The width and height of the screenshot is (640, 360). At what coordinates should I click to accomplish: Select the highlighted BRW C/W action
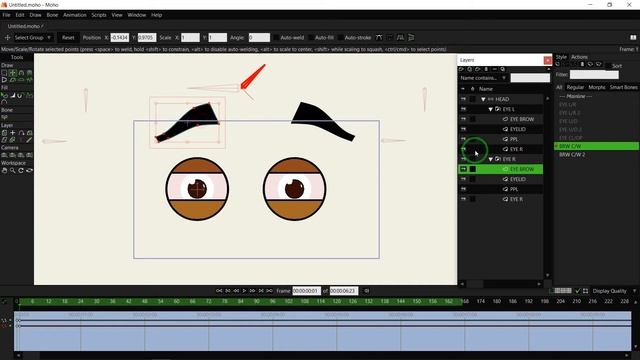tap(596, 146)
